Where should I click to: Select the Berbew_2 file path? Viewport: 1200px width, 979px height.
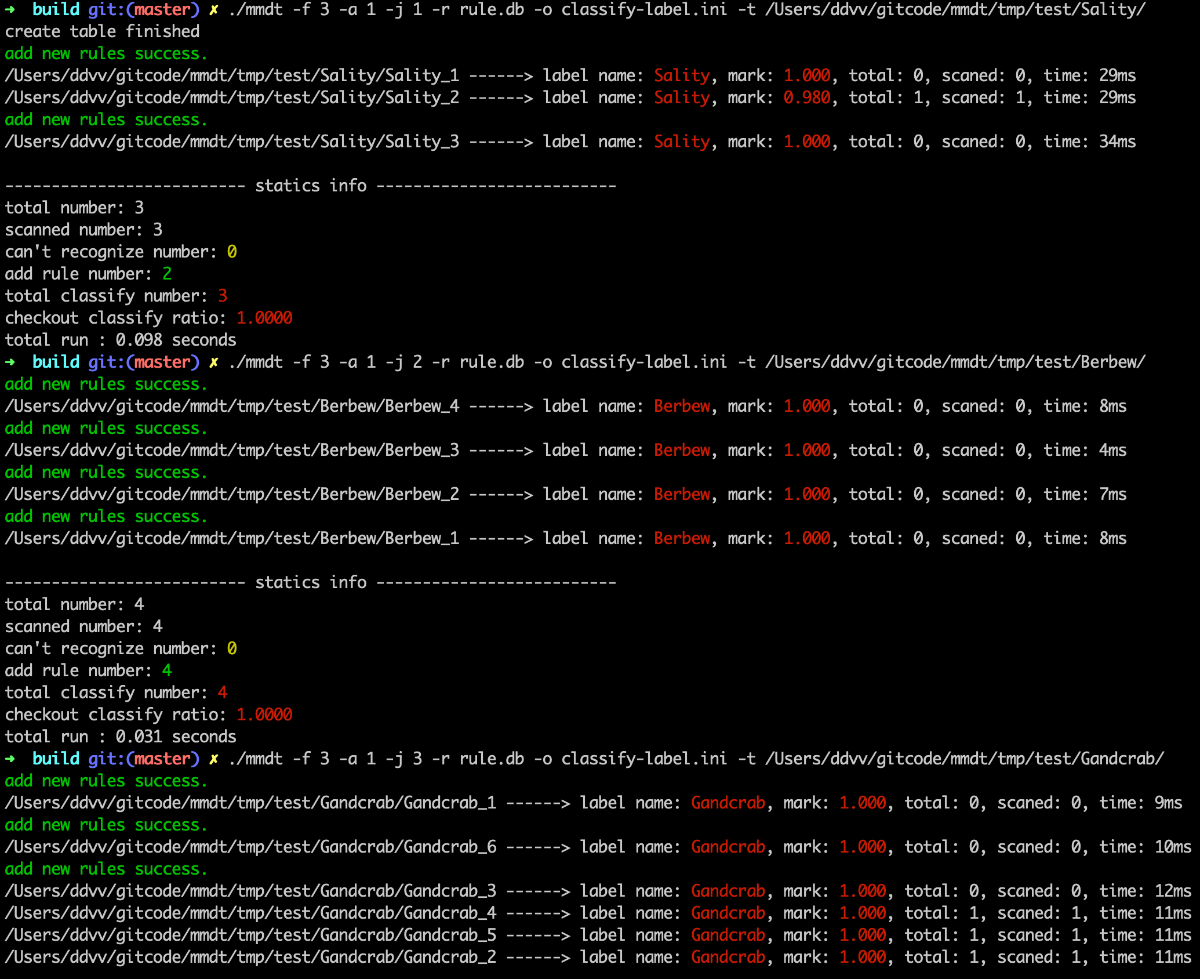click(x=232, y=494)
